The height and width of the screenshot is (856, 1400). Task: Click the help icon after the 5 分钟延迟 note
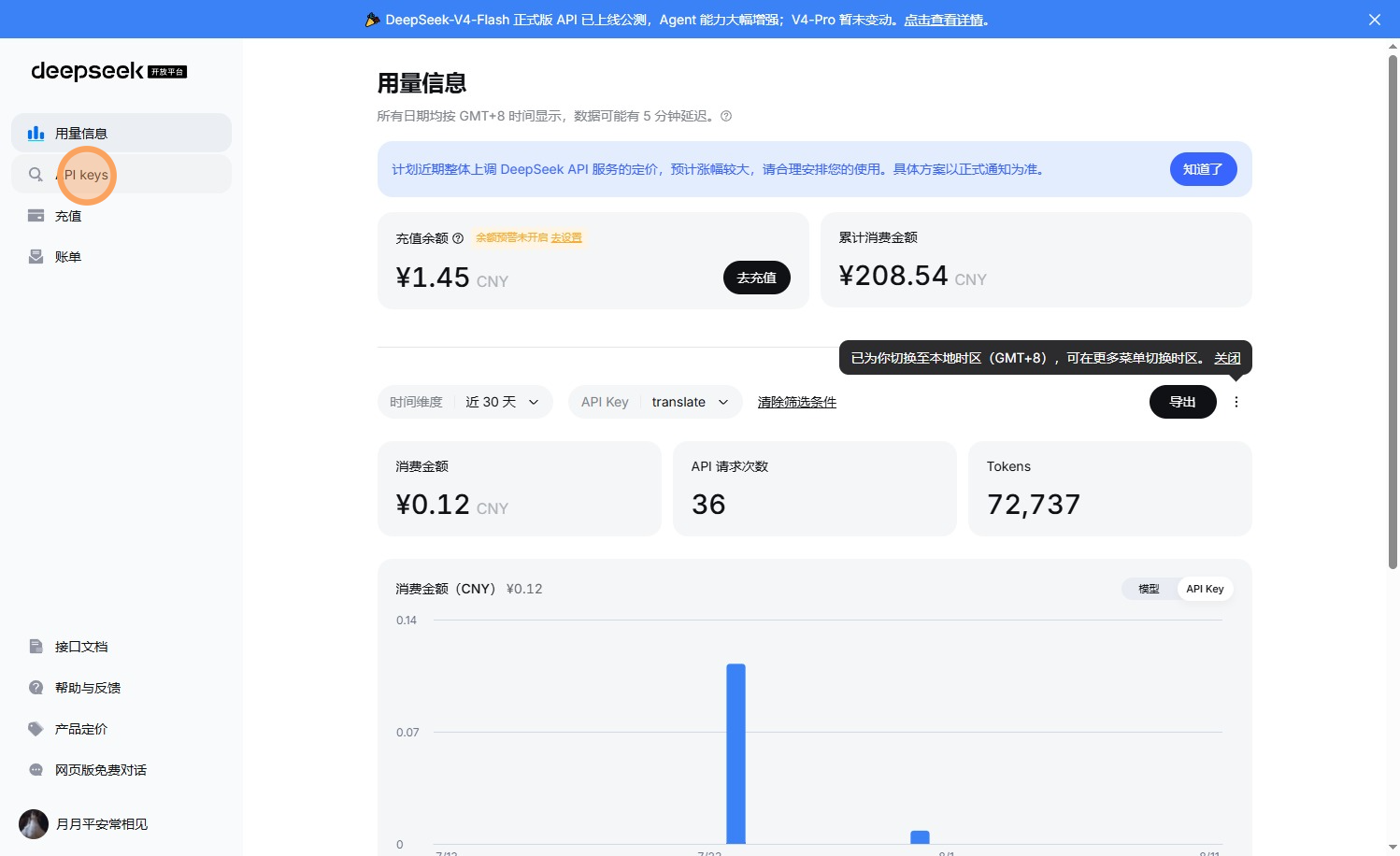(x=726, y=116)
